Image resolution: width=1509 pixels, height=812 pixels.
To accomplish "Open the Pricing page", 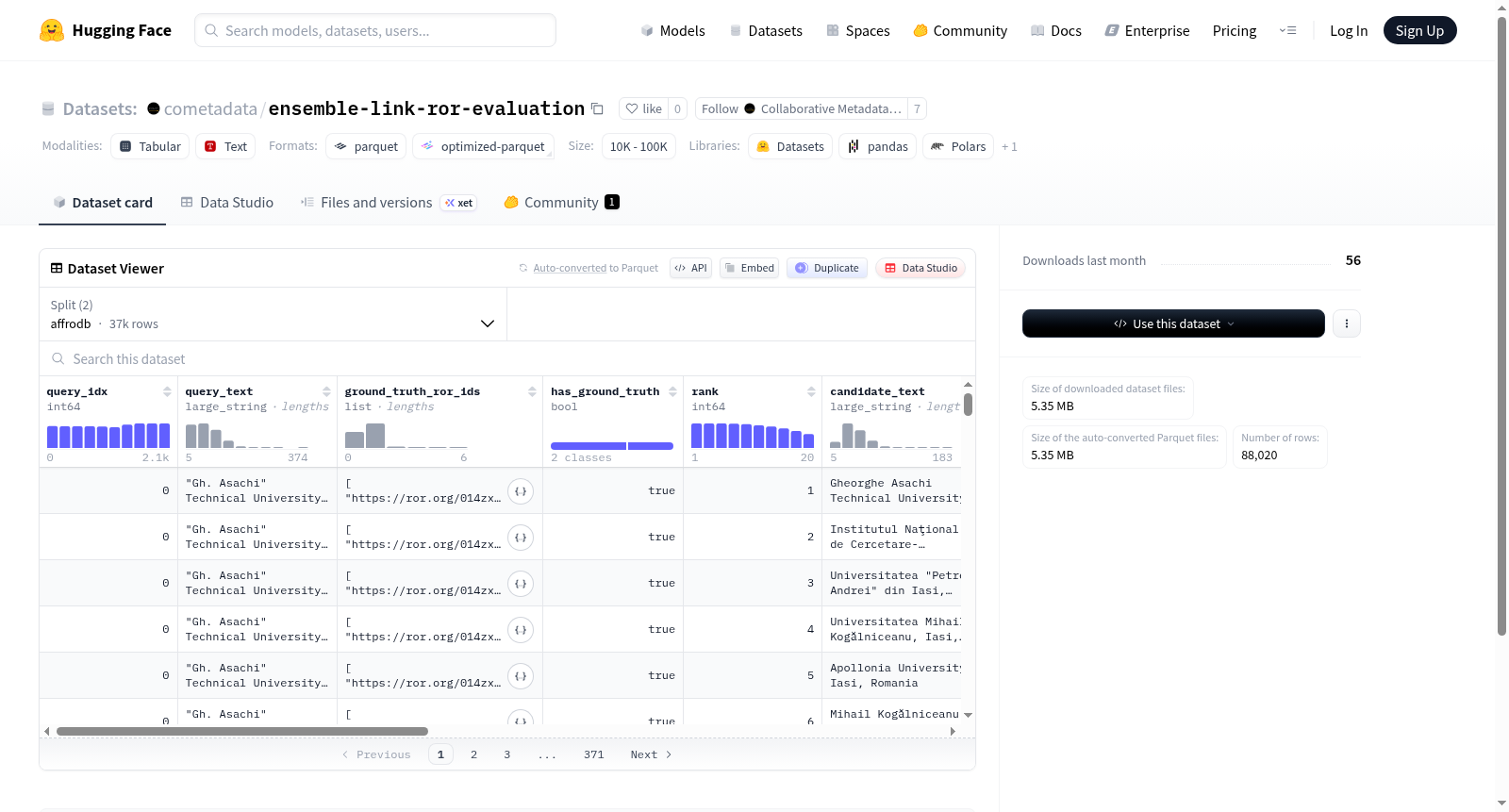I will (x=1235, y=31).
